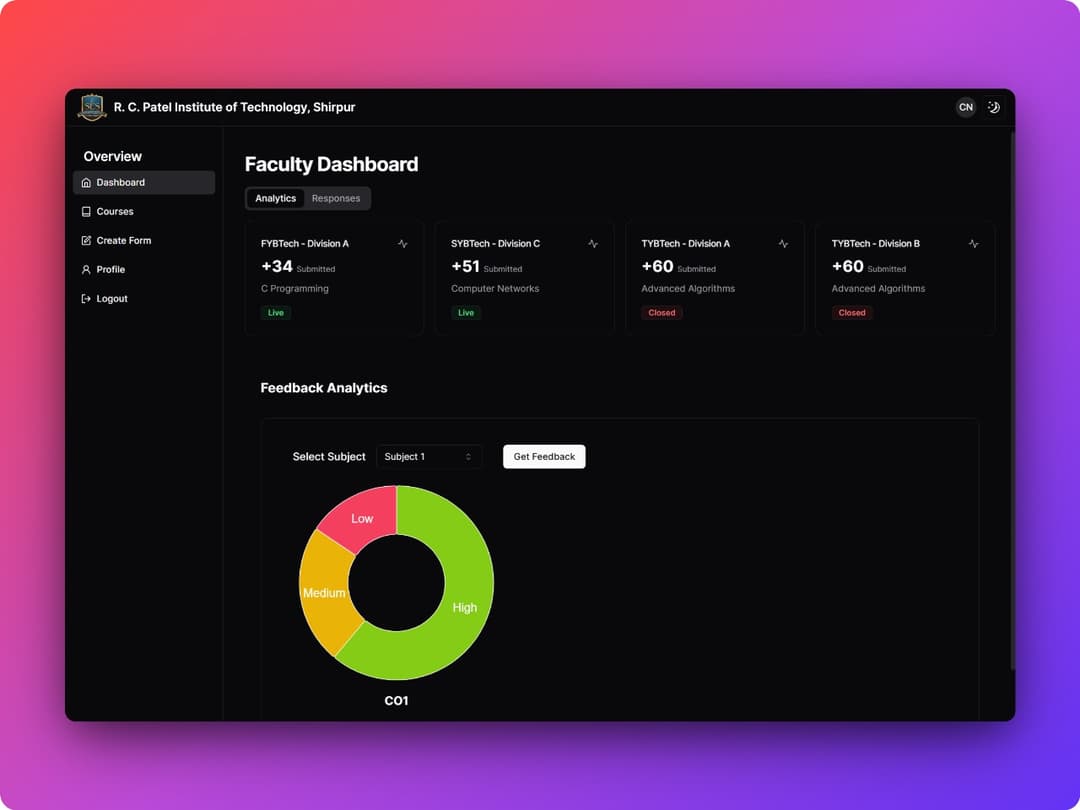Click the Closed badge on TYBTech Division B
The height and width of the screenshot is (810, 1080).
tap(851, 312)
